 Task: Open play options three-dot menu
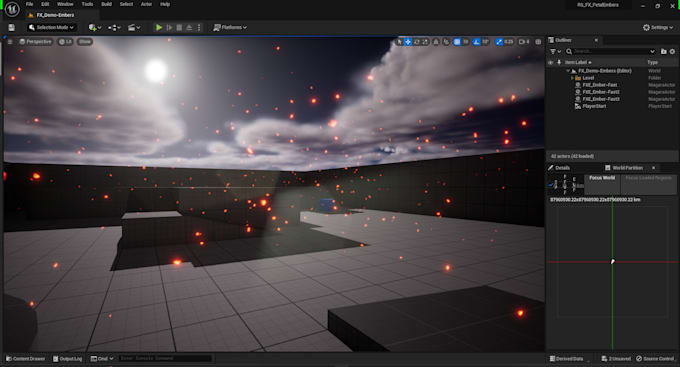[x=199, y=27]
